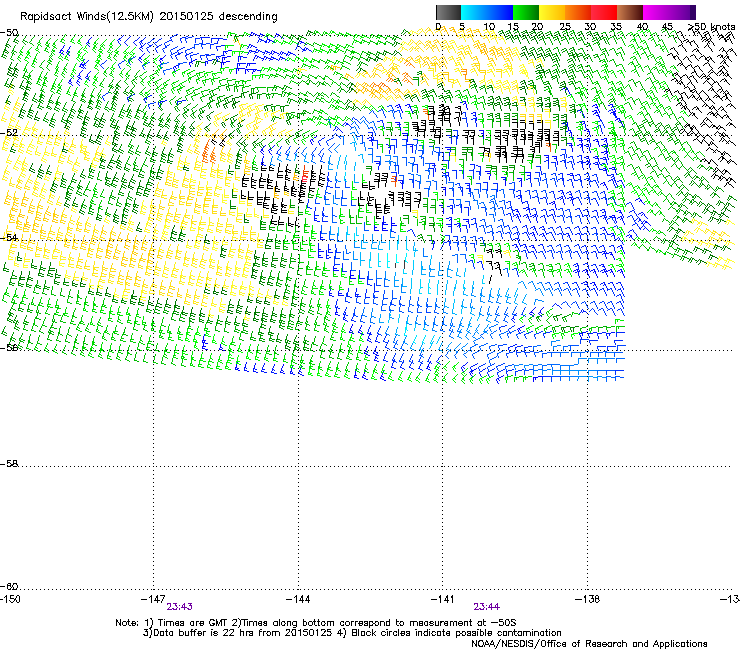This screenshot has width=740, height=650.
Task: Click the -50 latitude axis label
Action: (x=9, y=33)
